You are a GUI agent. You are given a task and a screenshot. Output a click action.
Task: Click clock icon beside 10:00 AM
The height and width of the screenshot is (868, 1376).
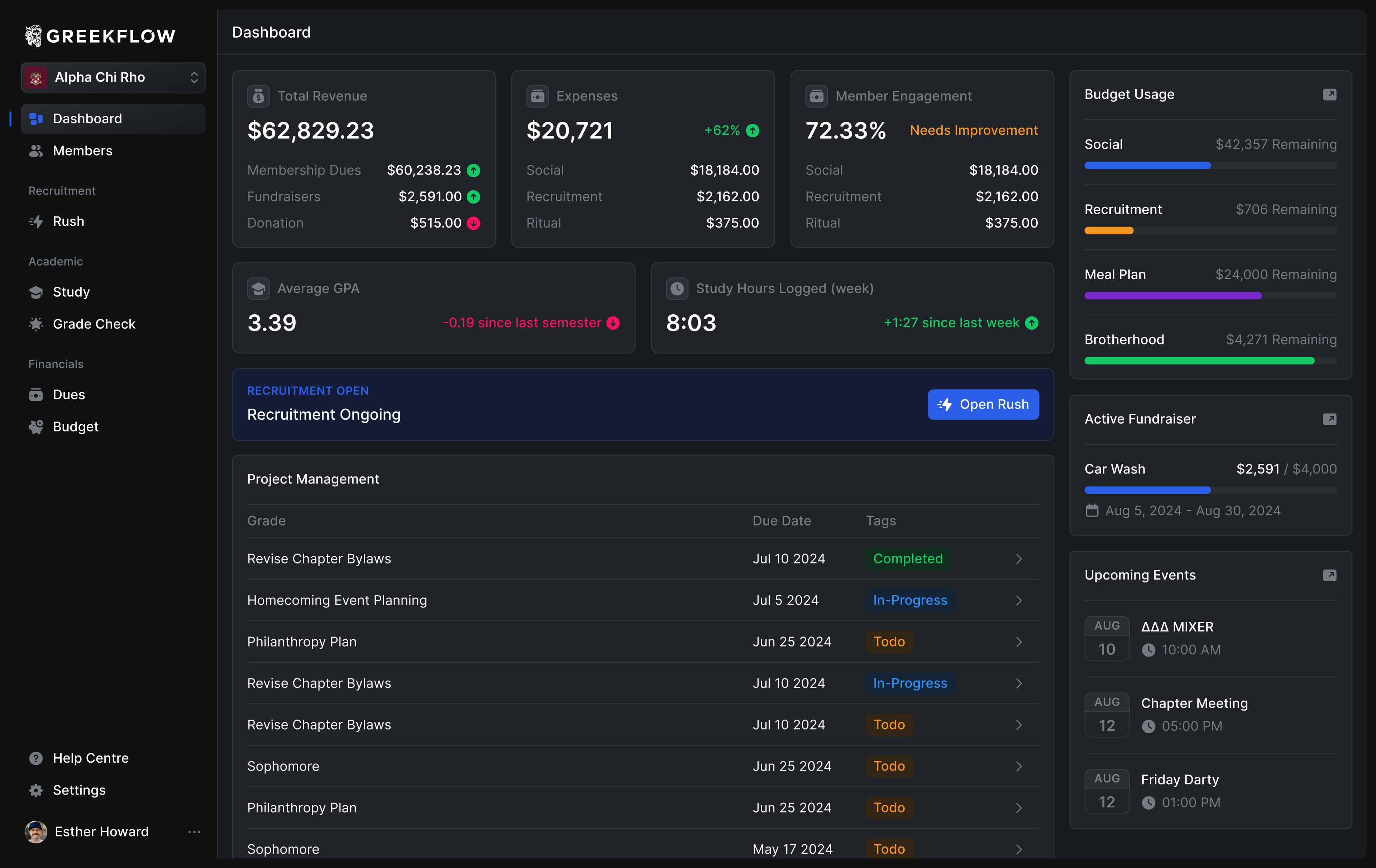pos(1148,650)
